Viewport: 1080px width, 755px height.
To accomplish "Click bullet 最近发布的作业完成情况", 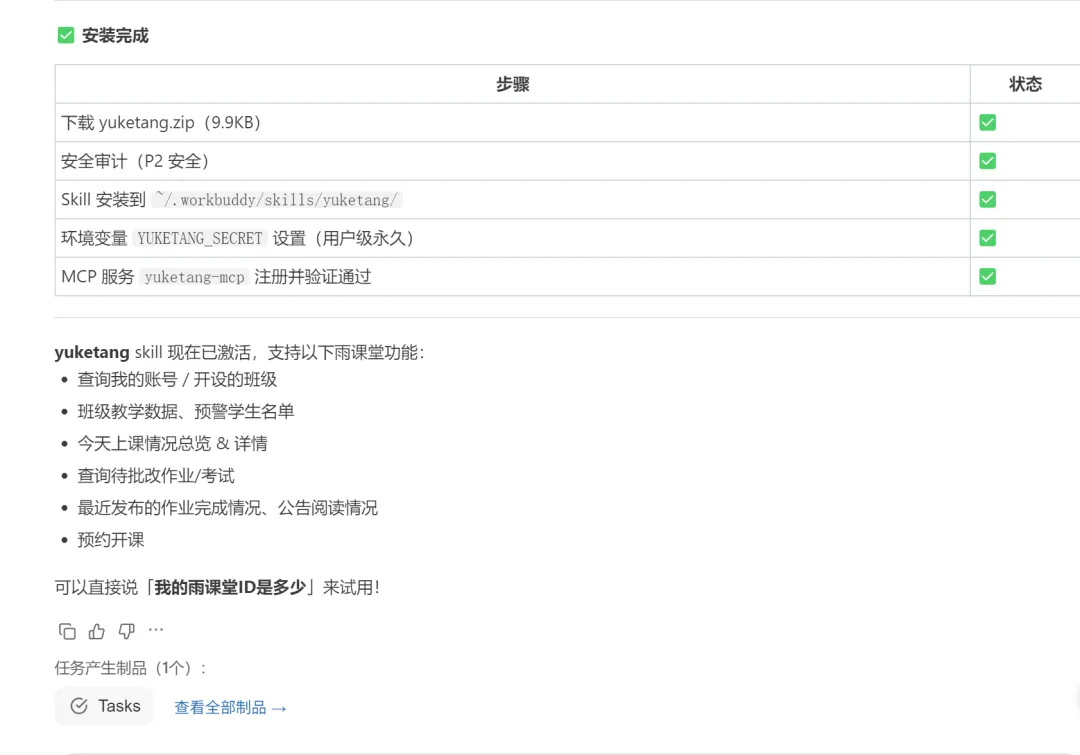I will pyautogui.click(x=227, y=508).
